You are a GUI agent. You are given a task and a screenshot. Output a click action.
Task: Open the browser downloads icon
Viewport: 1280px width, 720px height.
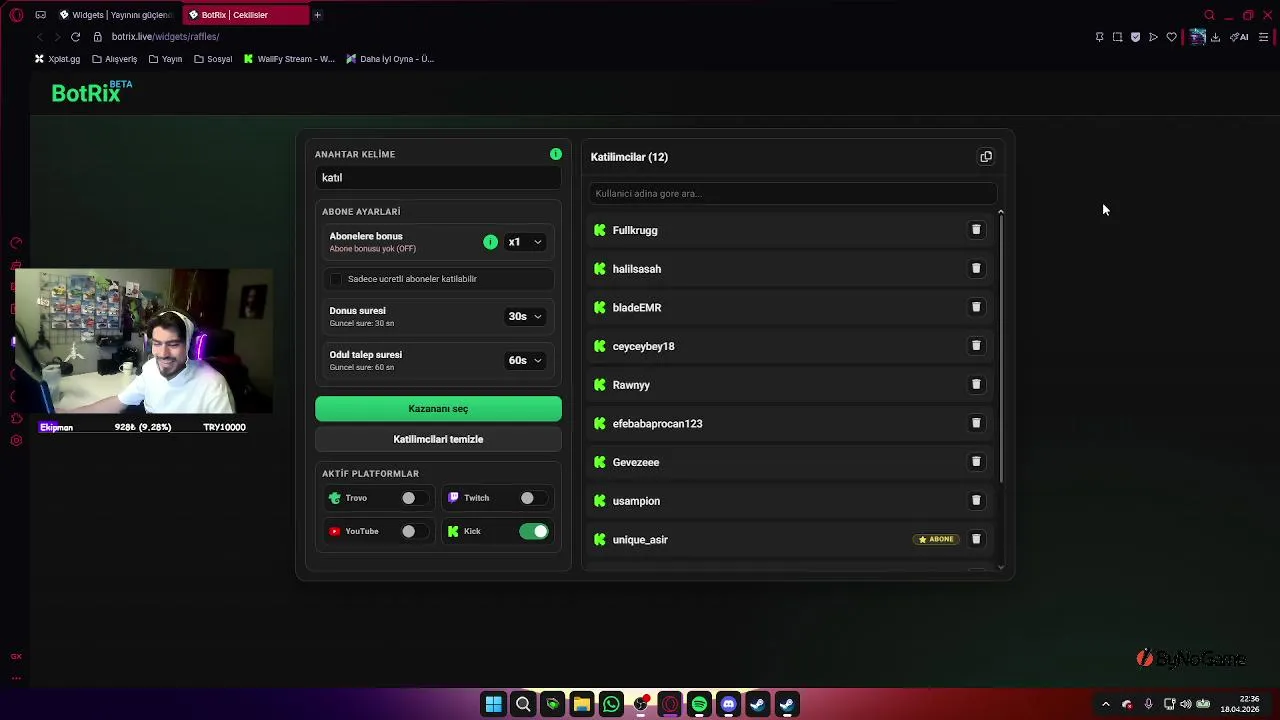[1215, 37]
